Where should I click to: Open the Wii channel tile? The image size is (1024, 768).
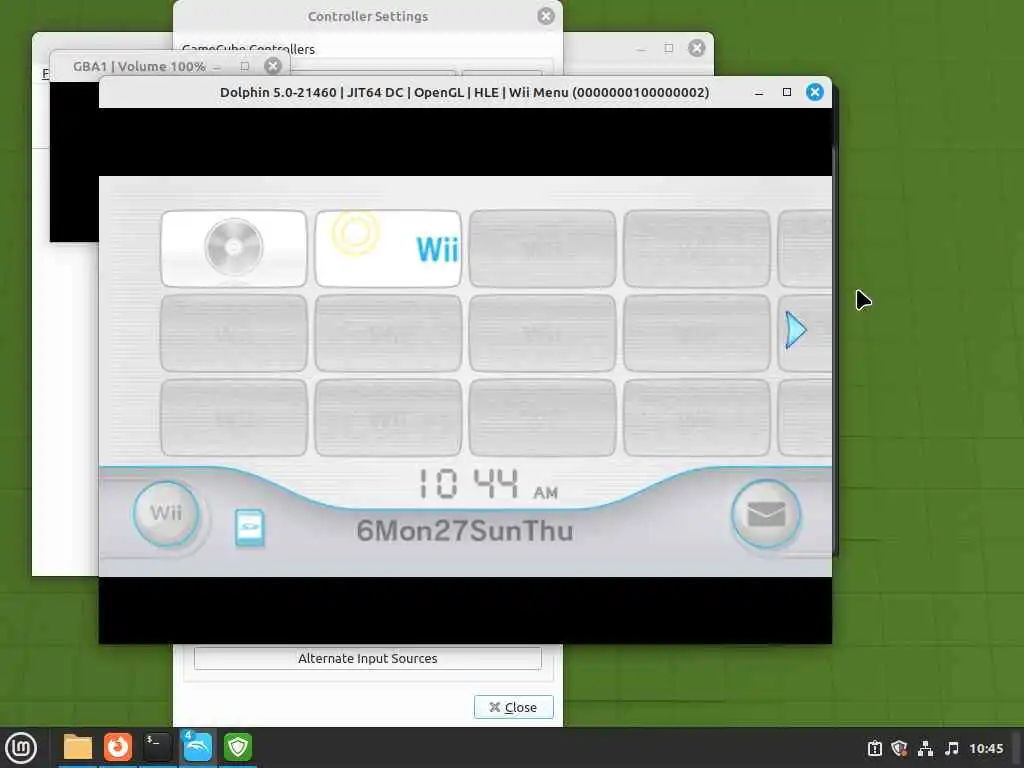coord(388,248)
